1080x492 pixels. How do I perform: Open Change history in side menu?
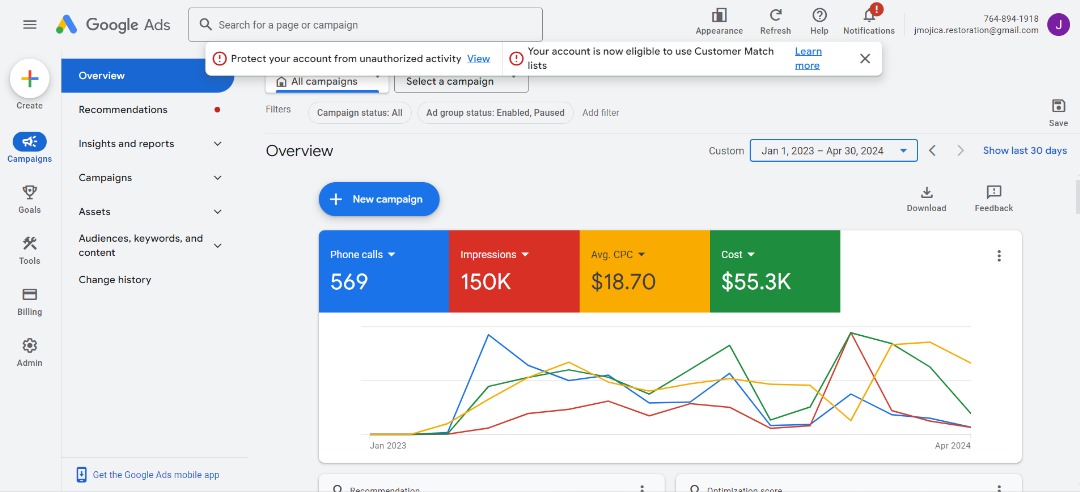tap(115, 280)
